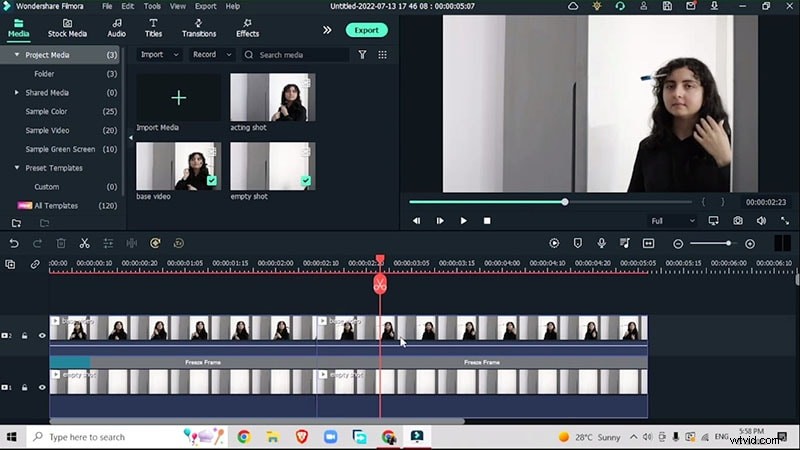Record voiceover with microphone icon
Image resolution: width=800 pixels, height=450 pixels.
[x=602, y=243]
